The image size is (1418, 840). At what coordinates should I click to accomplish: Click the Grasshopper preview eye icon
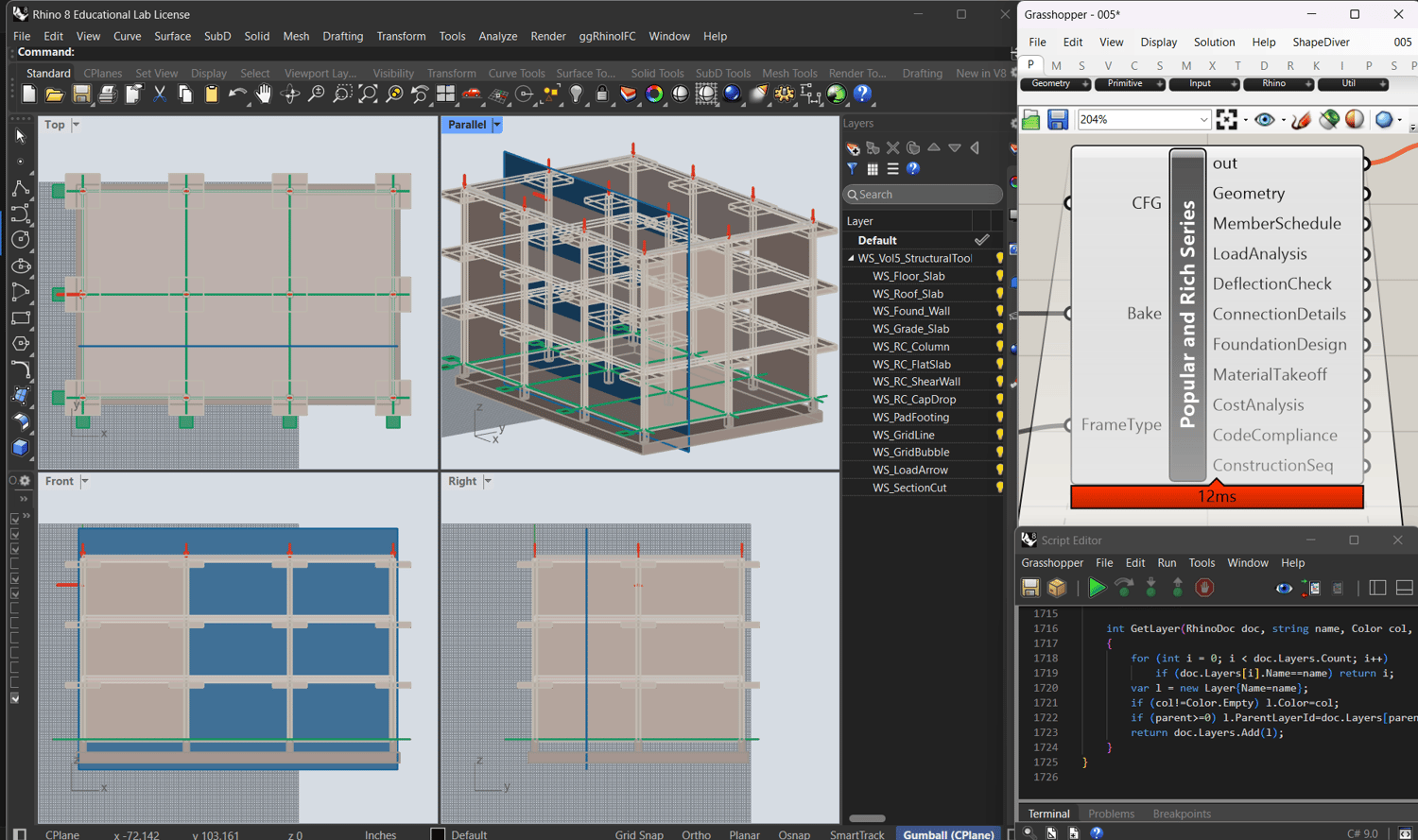pos(1264,119)
